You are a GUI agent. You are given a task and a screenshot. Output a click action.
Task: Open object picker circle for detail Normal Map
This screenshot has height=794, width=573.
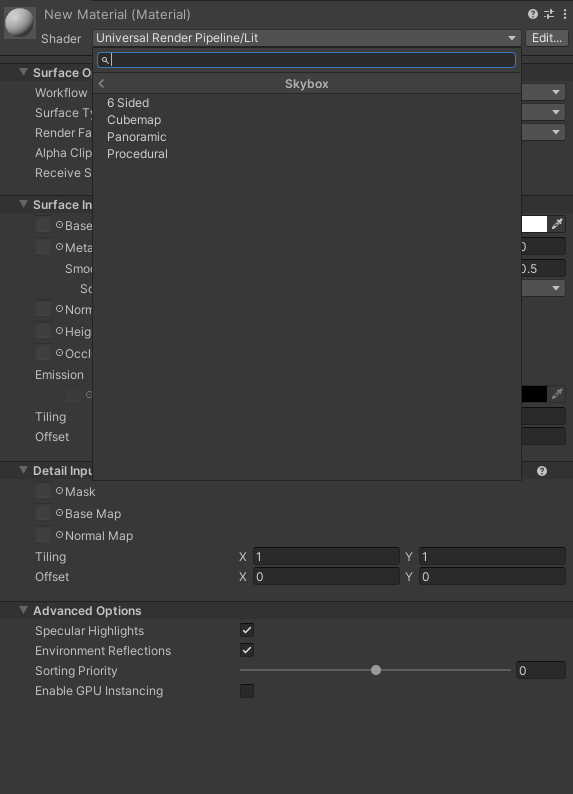59,535
